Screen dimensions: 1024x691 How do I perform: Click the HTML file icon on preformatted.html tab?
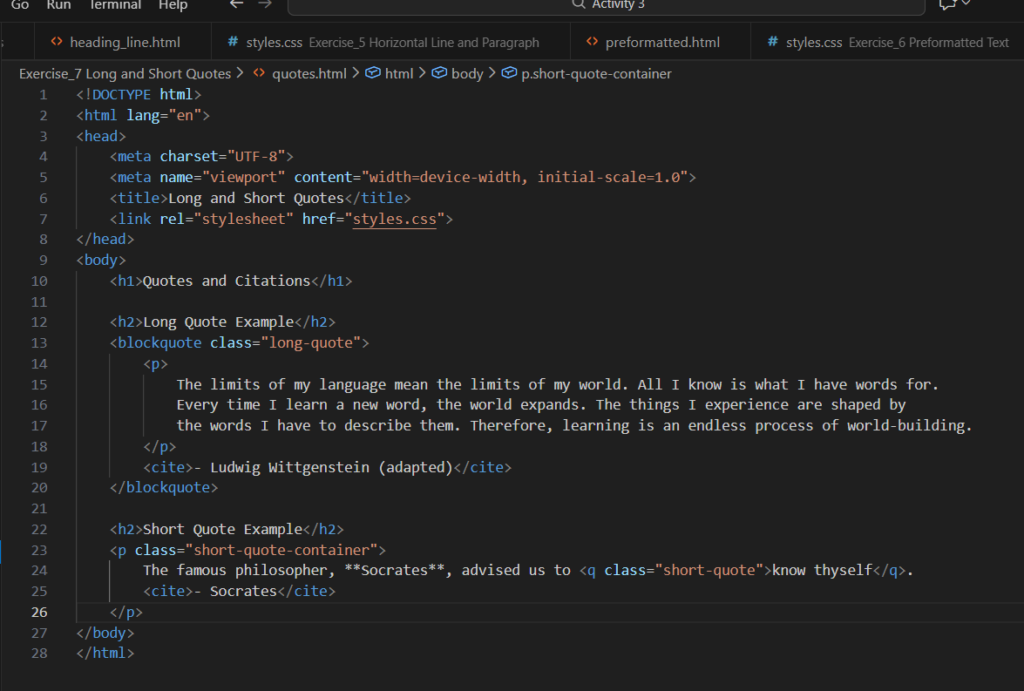[592, 42]
